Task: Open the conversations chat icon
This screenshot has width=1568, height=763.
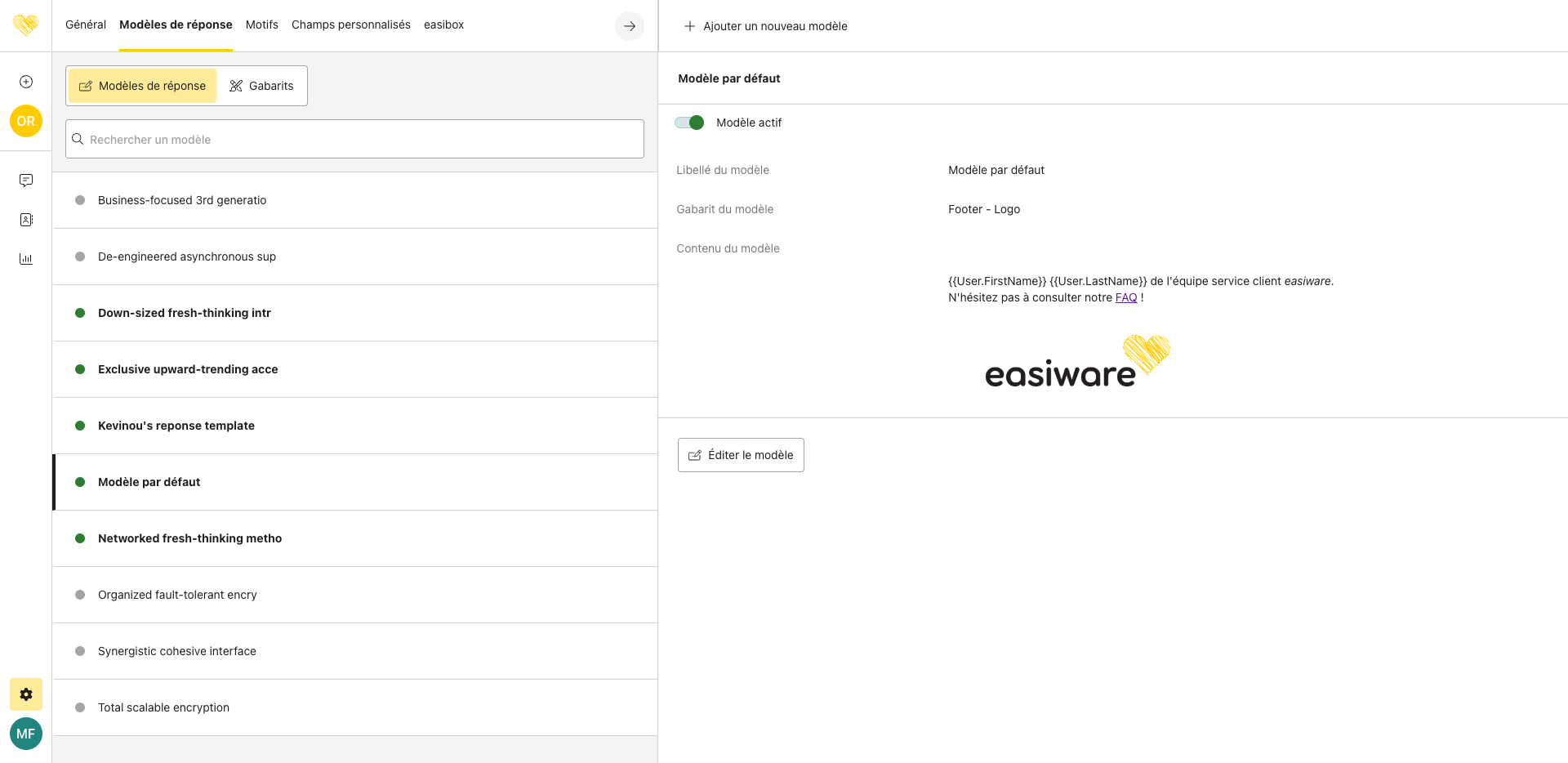Action: click(x=26, y=181)
